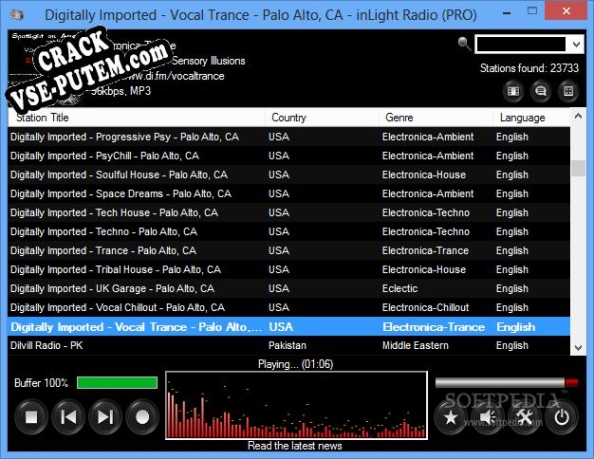The height and width of the screenshot is (459, 594).
Task: Go to the previous station
Action: [x=68, y=417]
